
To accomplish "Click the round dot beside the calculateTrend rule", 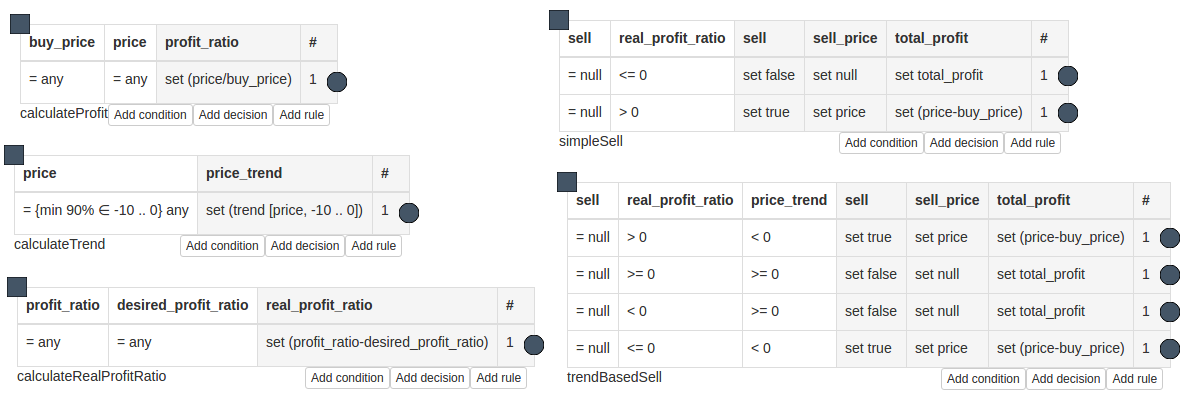I will pos(408,212).
